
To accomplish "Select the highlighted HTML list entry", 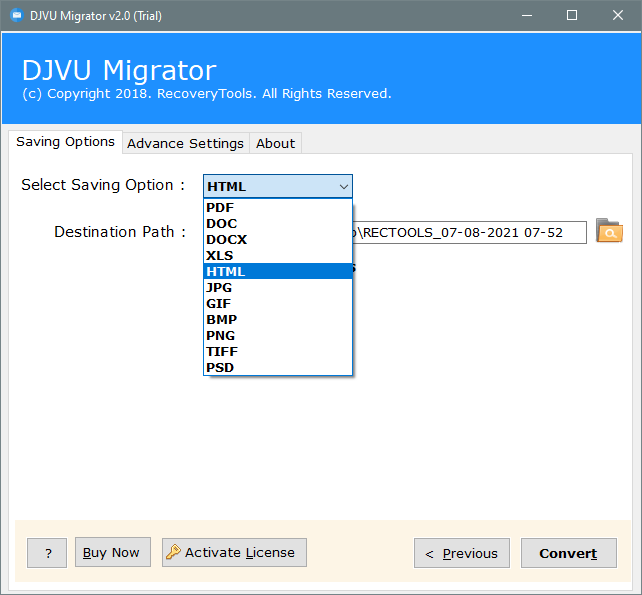I will coord(278,271).
